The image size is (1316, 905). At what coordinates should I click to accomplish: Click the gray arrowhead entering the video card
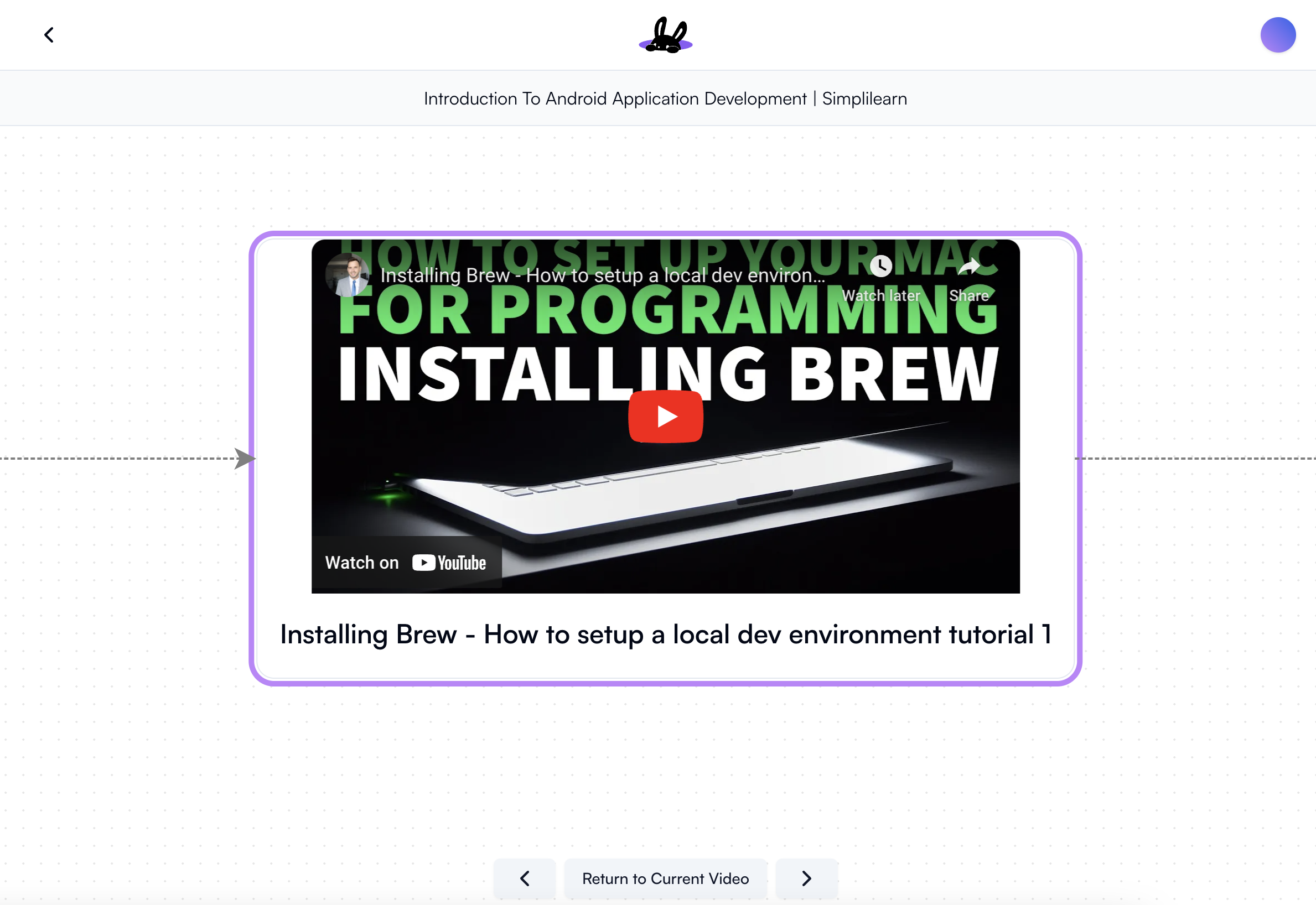[x=245, y=458]
